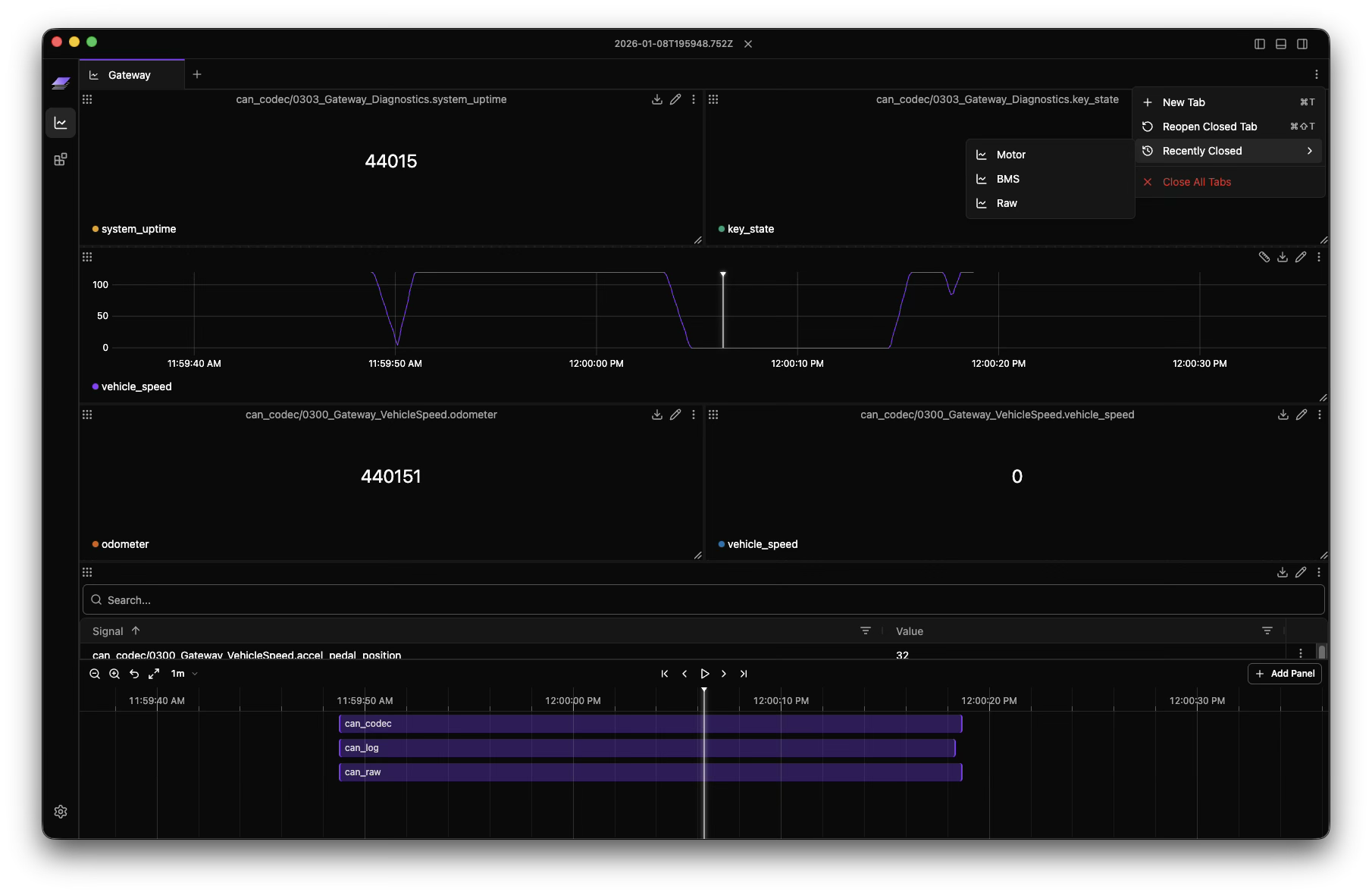
Task: Edit the odometer panel with the pencil icon
Action: (x=675, y=415)
